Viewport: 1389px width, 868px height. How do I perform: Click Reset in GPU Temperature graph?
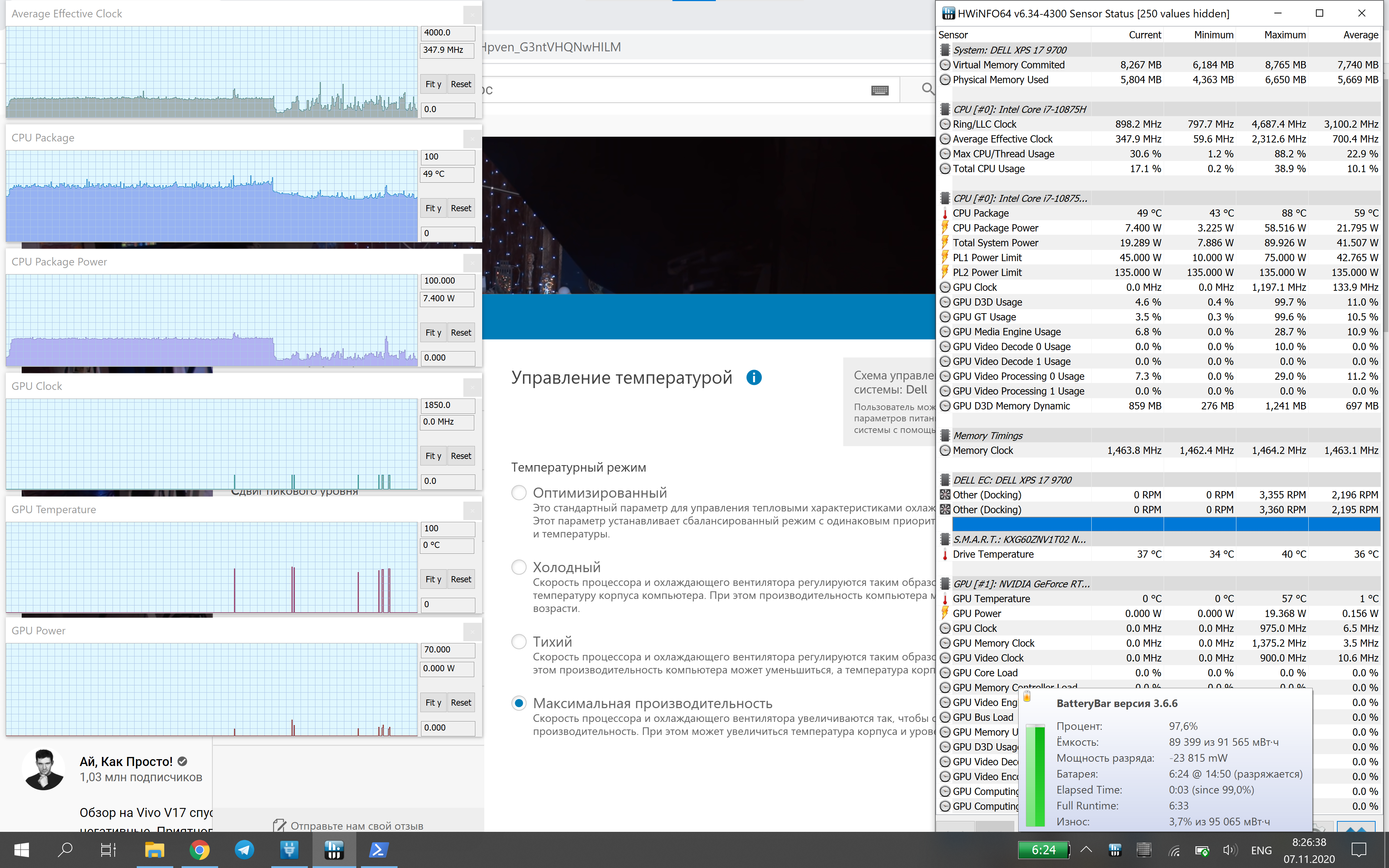[x=461, y=579]
